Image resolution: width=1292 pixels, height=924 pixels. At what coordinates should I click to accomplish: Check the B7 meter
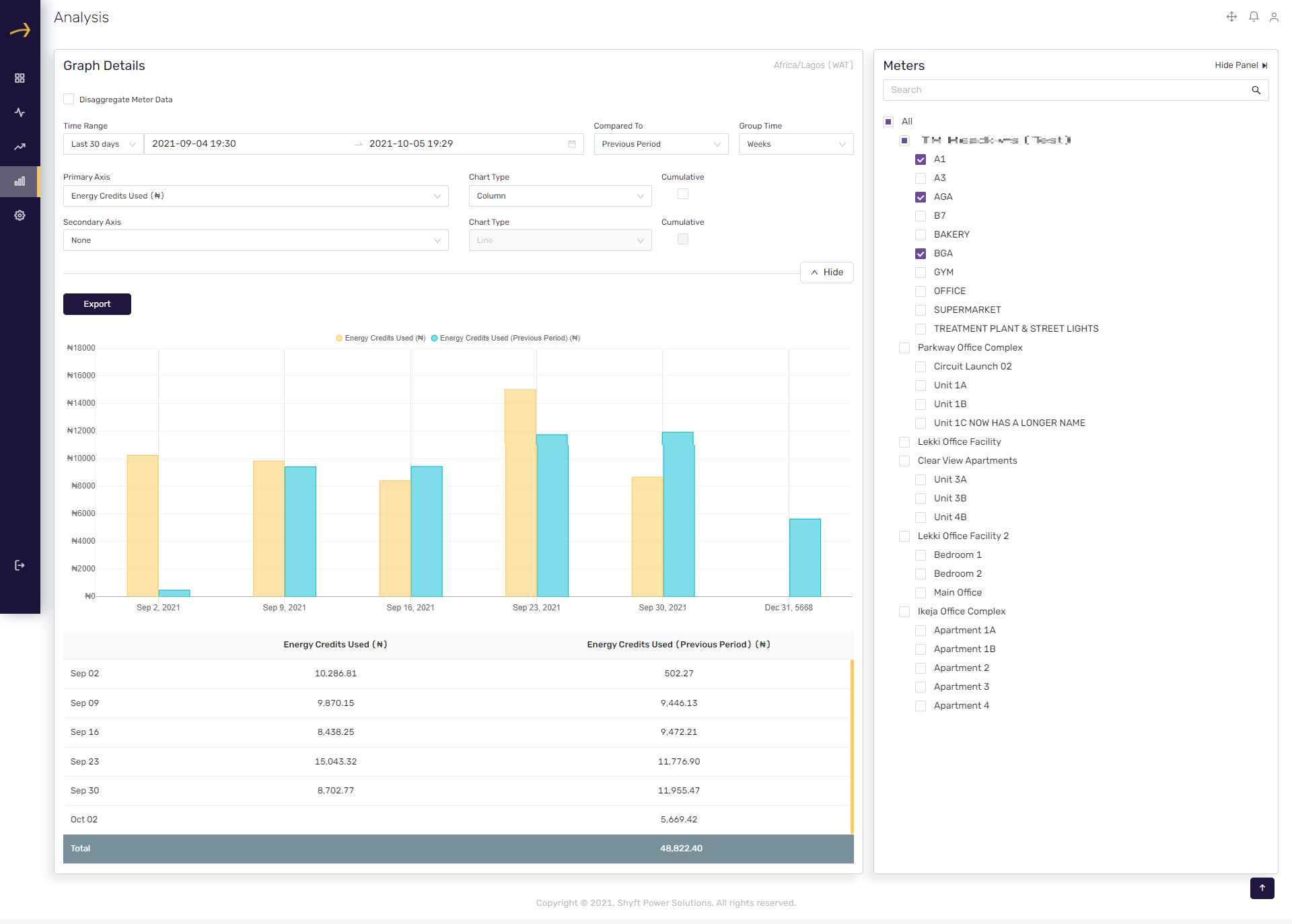pyautogui.click(x=921, y=216)
